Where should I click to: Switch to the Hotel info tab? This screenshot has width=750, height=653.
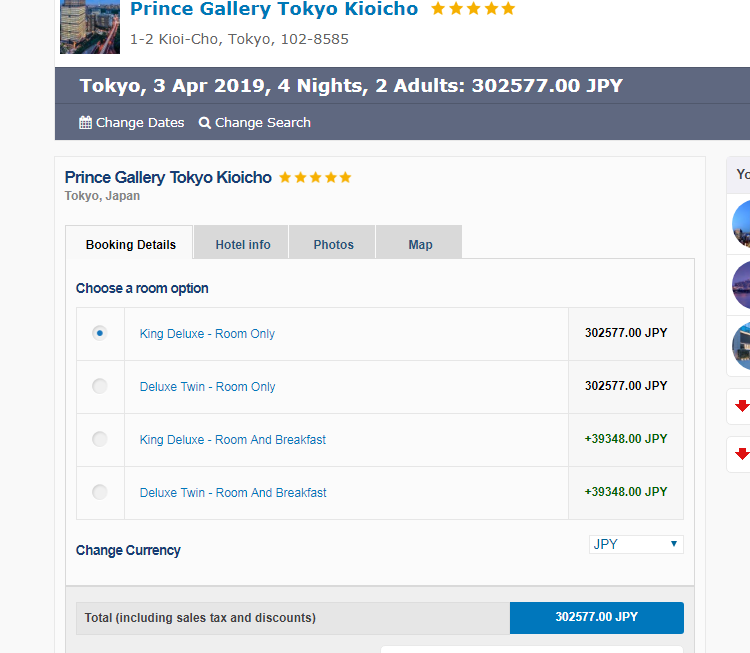[242, 242]
